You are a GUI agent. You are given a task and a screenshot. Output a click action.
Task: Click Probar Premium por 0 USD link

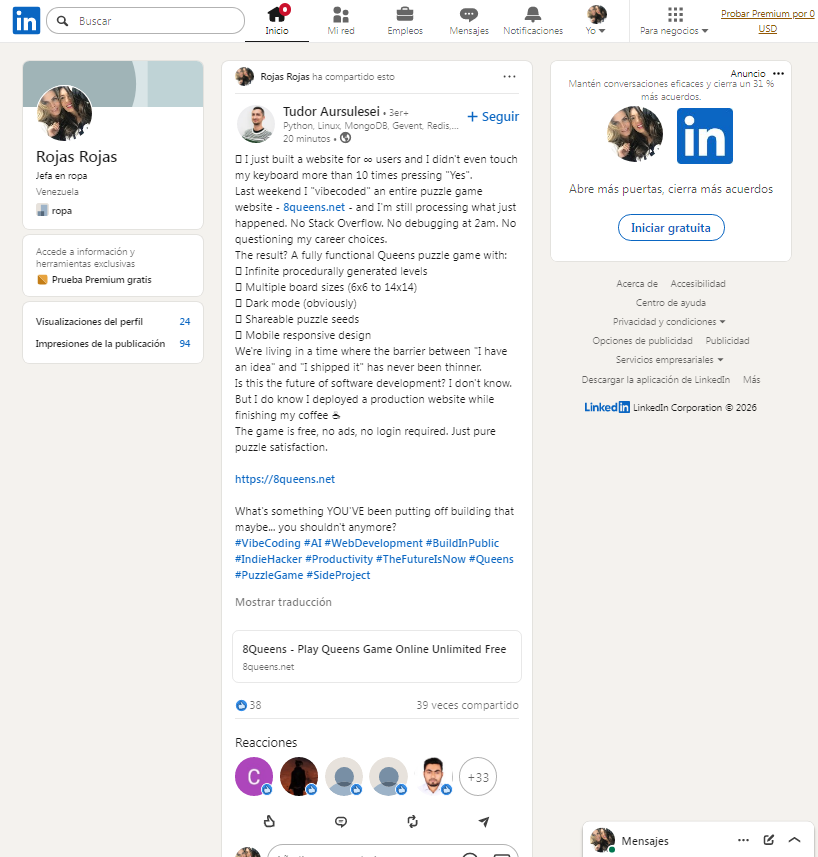767,21
